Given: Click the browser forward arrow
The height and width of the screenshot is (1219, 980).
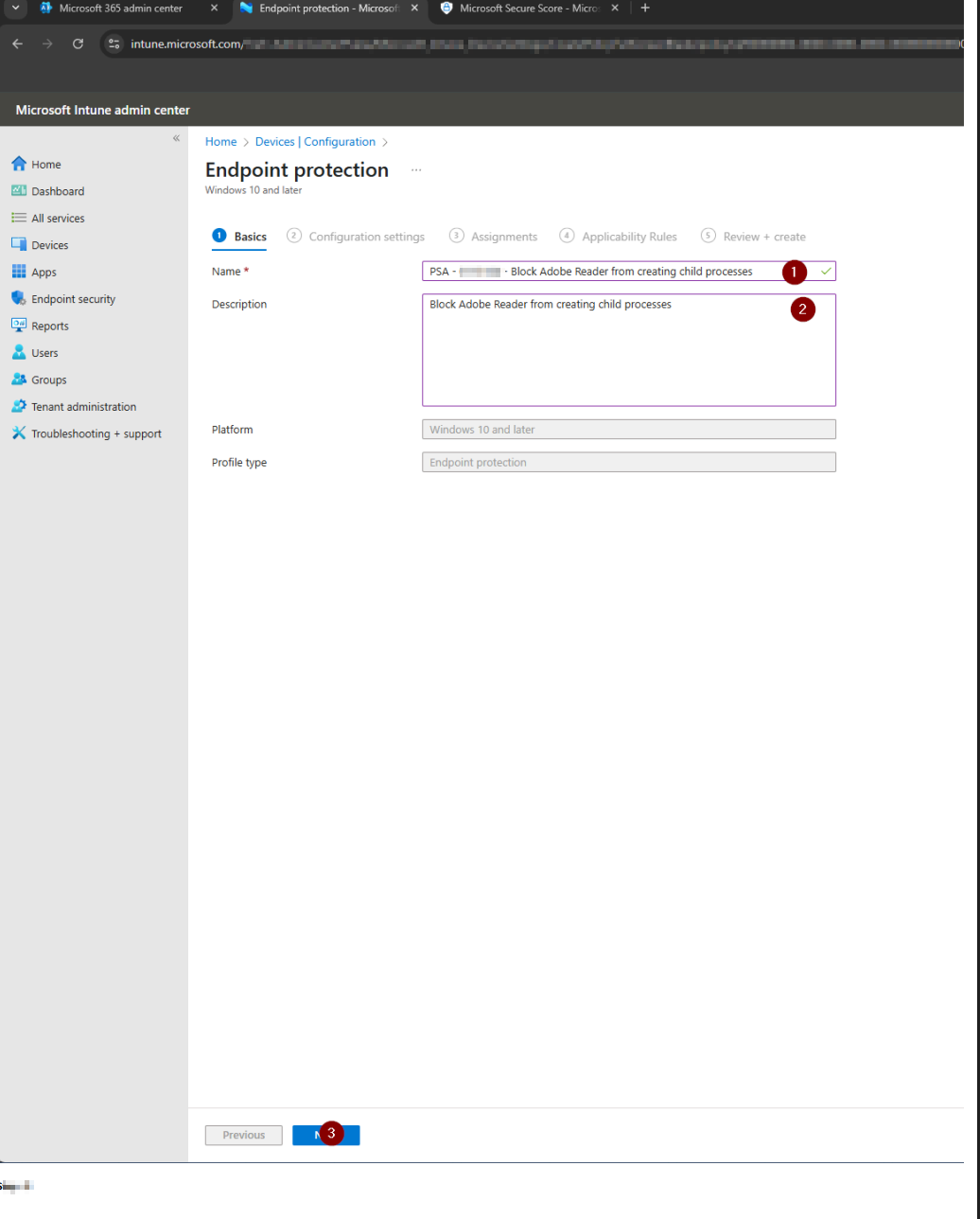Looking at the screenshot, I should coord(47,44).
